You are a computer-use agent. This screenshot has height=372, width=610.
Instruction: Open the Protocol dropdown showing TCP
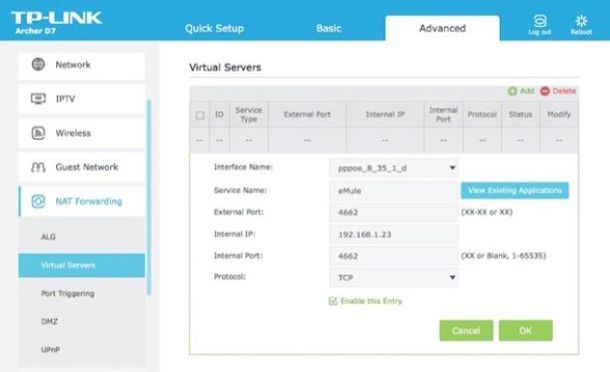click(x=394, y=277)
